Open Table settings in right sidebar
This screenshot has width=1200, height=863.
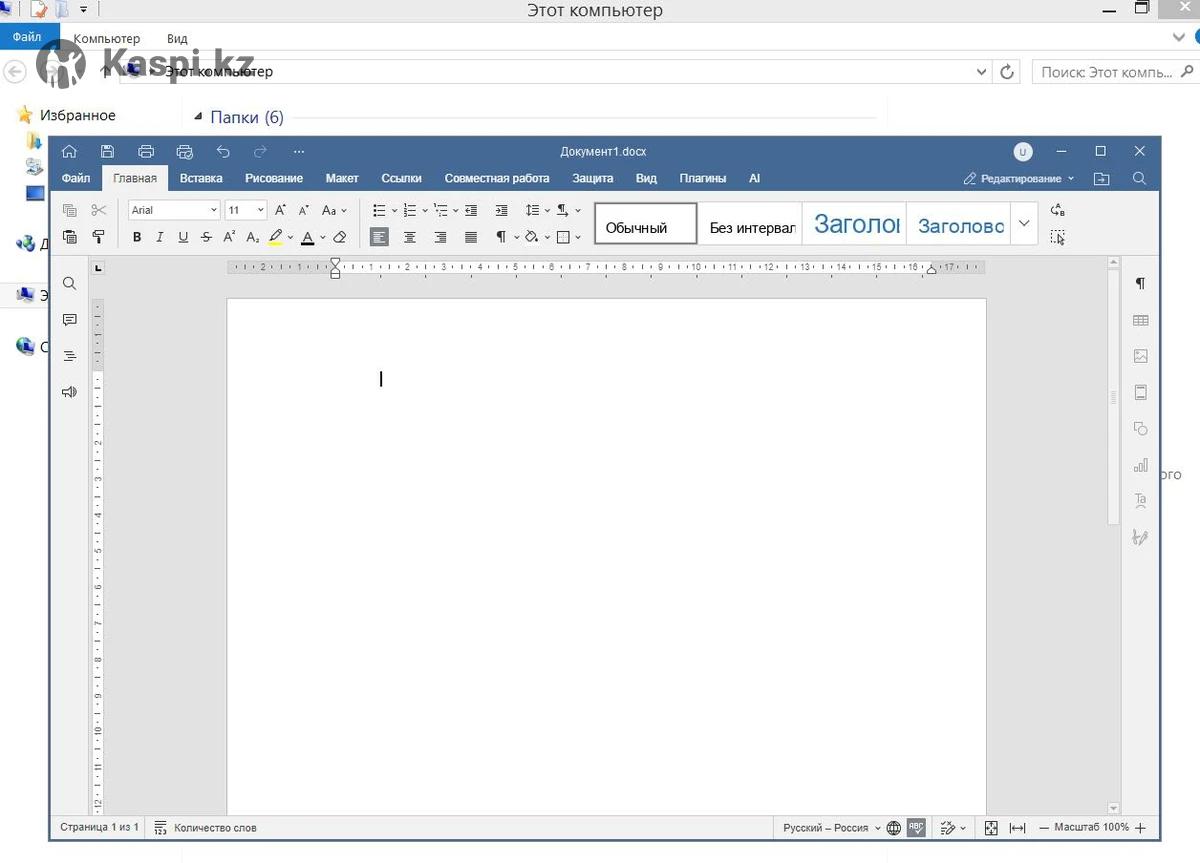coord(1140,320)
